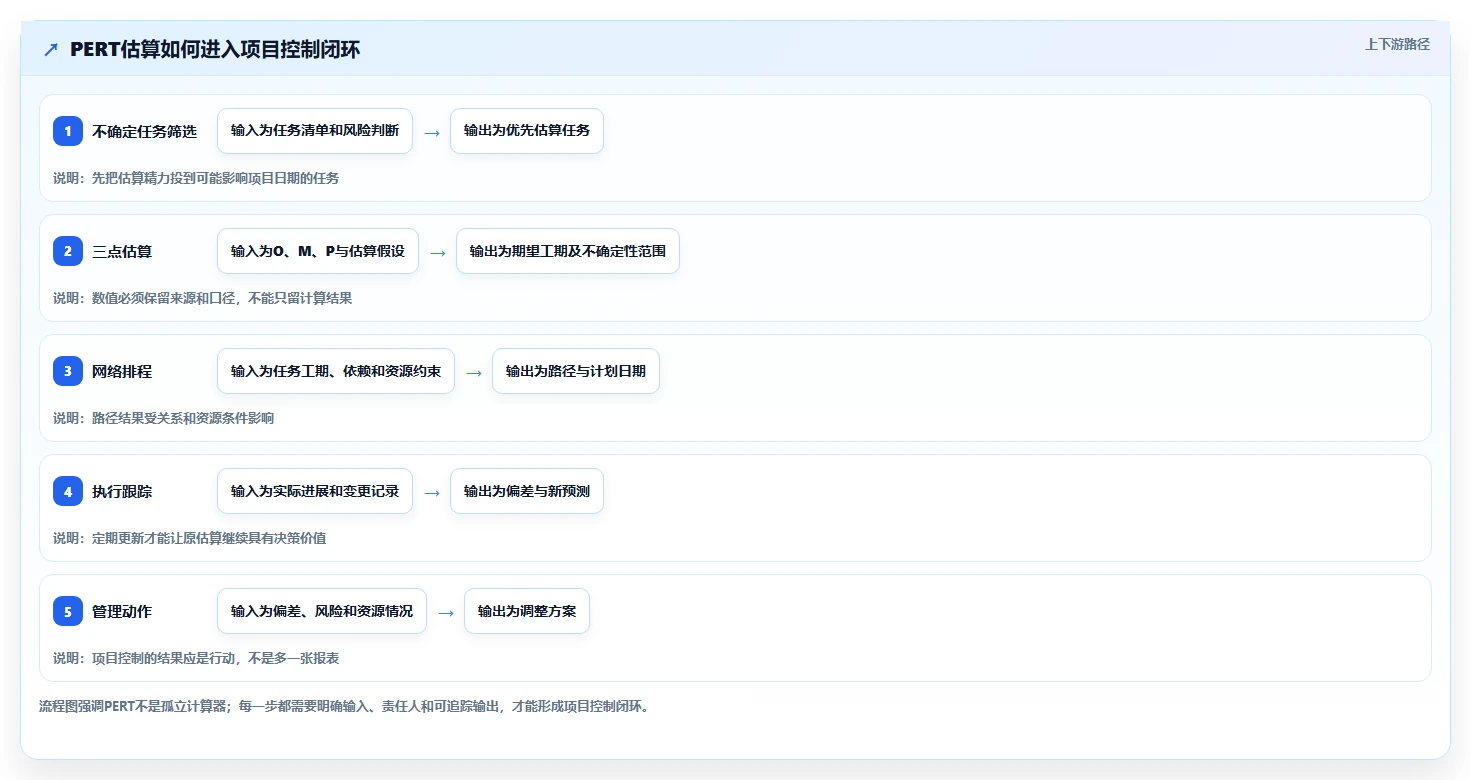Click the 输出为调整方案 box
Viewport: 1471px width, 780px height.
tap(527, 611)
